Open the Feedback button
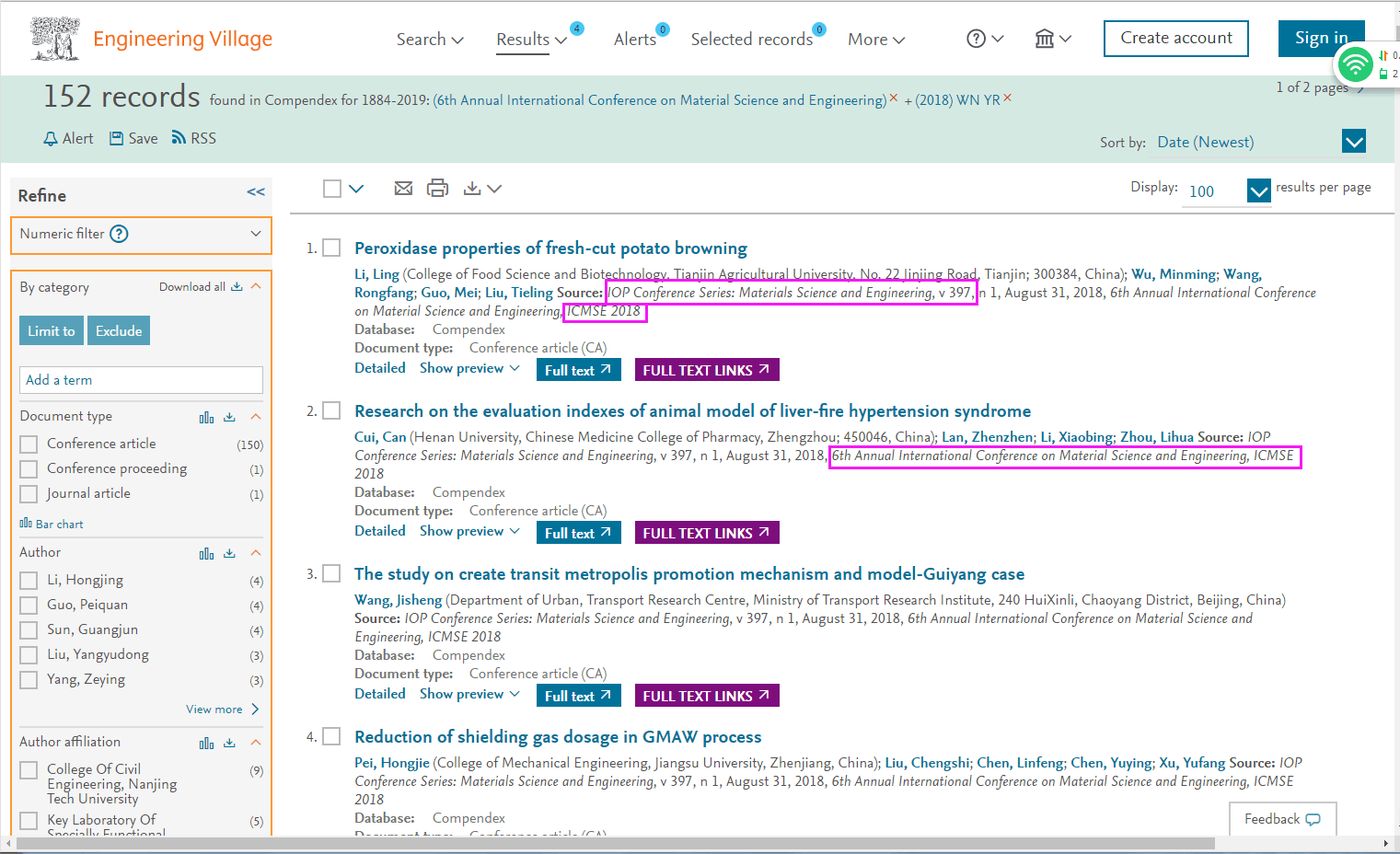Image resolution: width=1400 pixels, height=854 pixels. tap(1282, 819)
